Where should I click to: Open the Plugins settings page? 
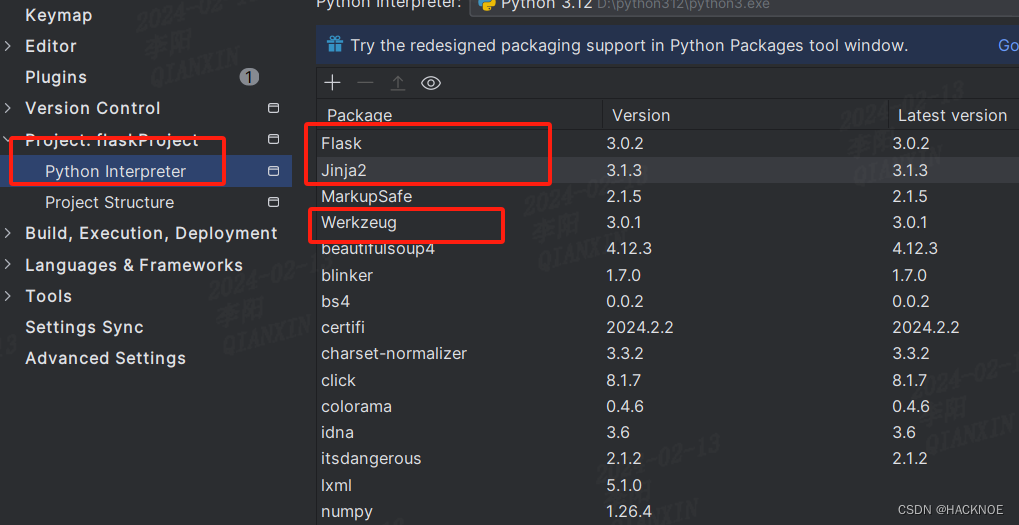tap(56, 77)
